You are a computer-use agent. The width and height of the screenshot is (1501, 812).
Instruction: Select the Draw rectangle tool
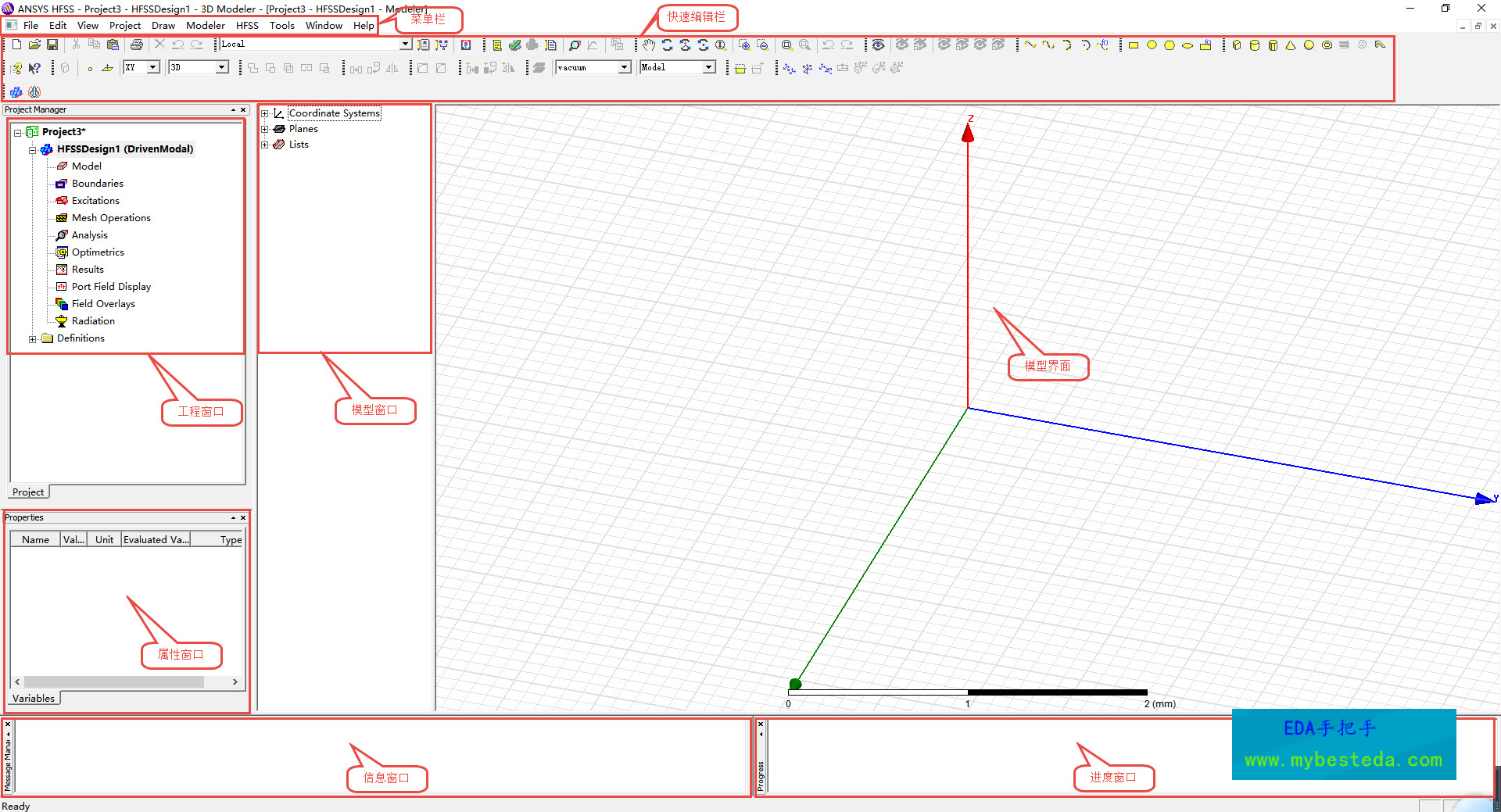(x=1134, y=45)
